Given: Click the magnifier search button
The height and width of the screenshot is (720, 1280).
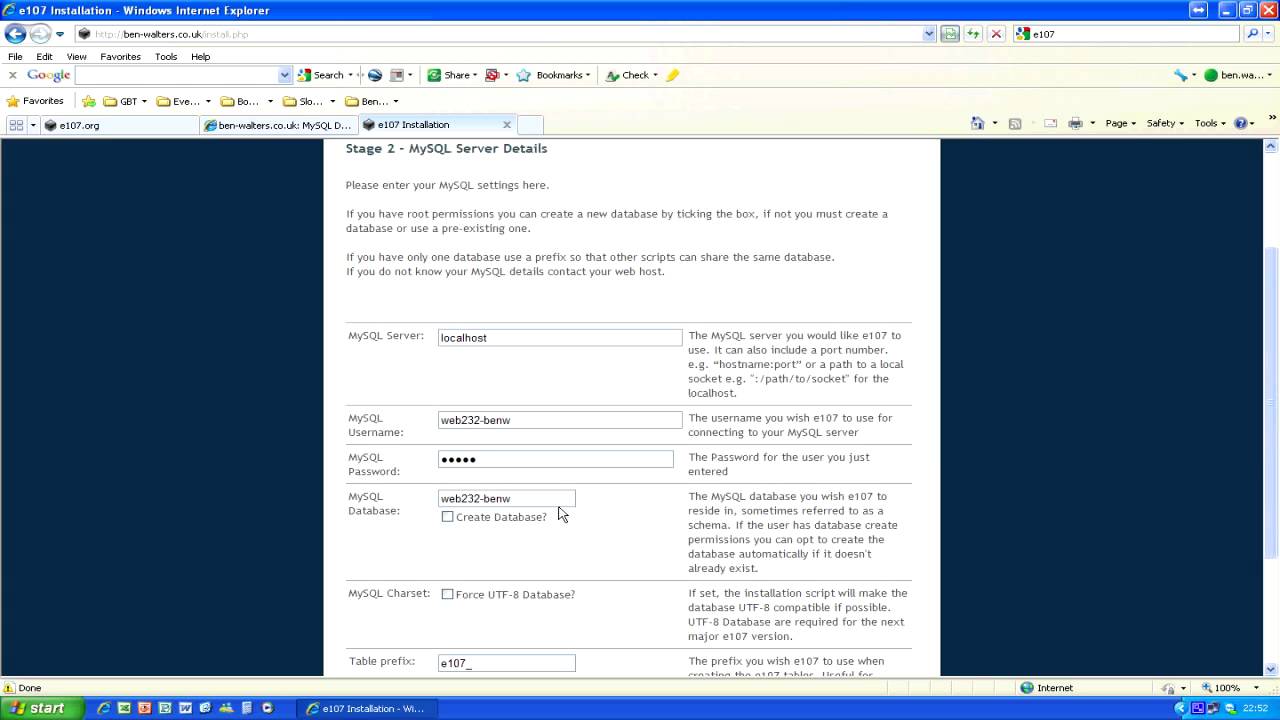Looking at the screenshot, I should tap(1252, 34).
